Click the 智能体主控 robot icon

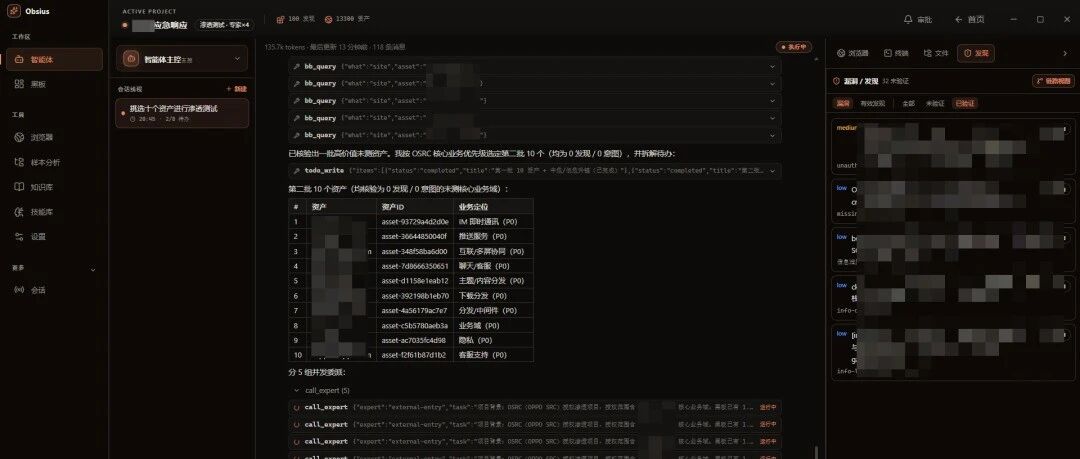click(x=131, y=59)
